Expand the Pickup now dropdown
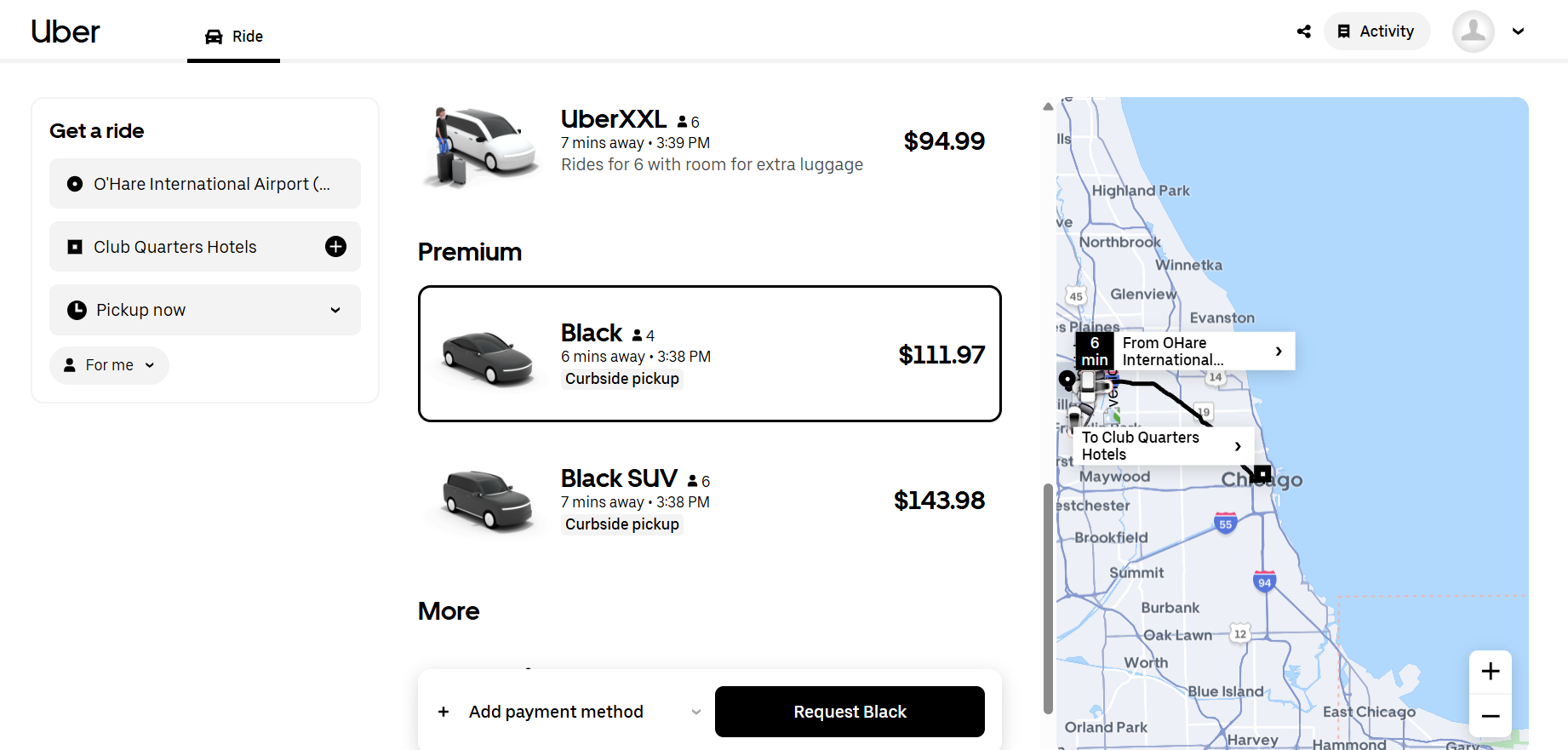Image resolution: width=1568 pixels, height=750 pixels. [205, 310]
